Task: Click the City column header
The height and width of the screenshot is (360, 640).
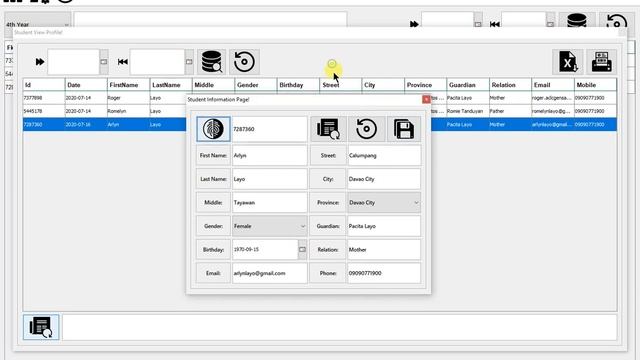Action: 383,85
